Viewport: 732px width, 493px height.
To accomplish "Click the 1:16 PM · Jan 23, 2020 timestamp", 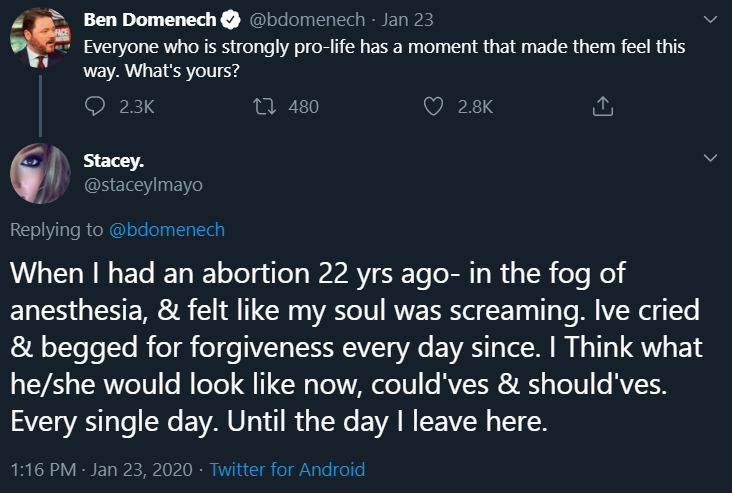I will pyautogui.click(x=103, y=469).
